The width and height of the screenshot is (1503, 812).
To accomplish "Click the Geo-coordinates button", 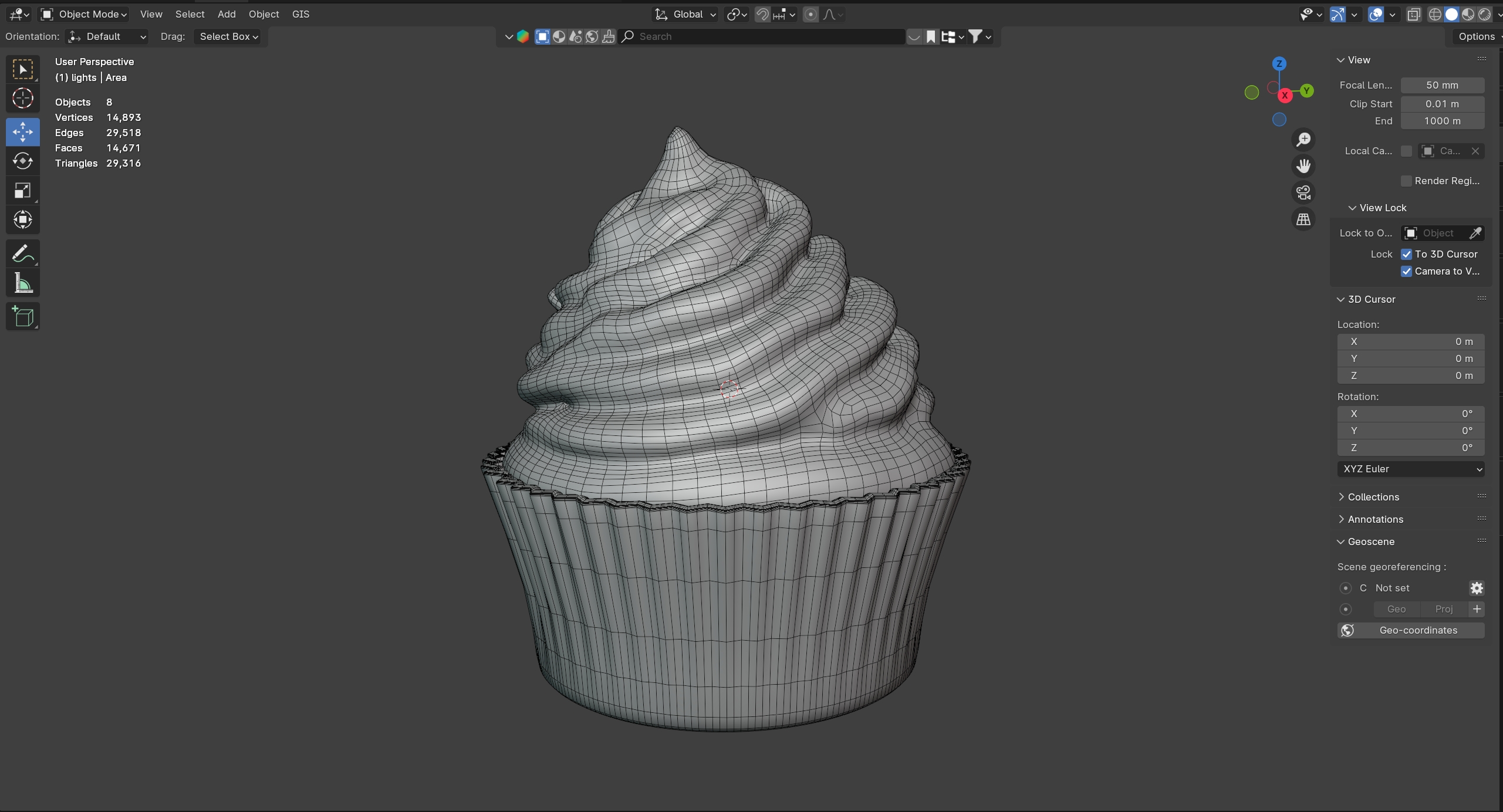I will click(x=1410, y=630).
